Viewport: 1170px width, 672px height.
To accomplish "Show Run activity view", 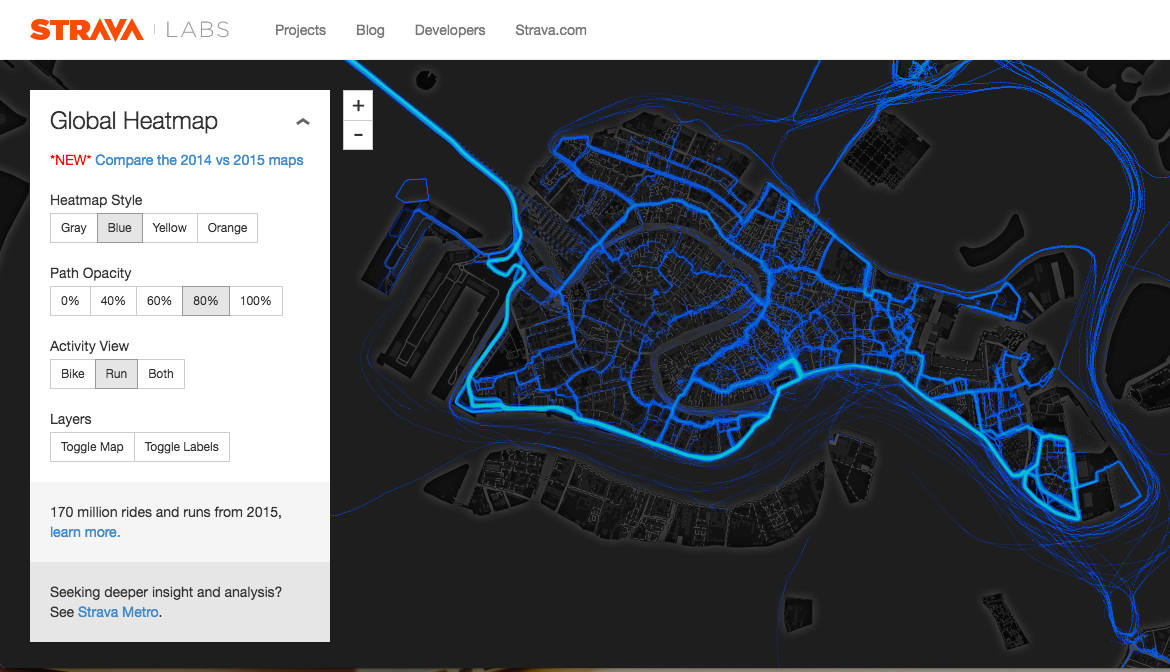I will [x=116, y=374].
